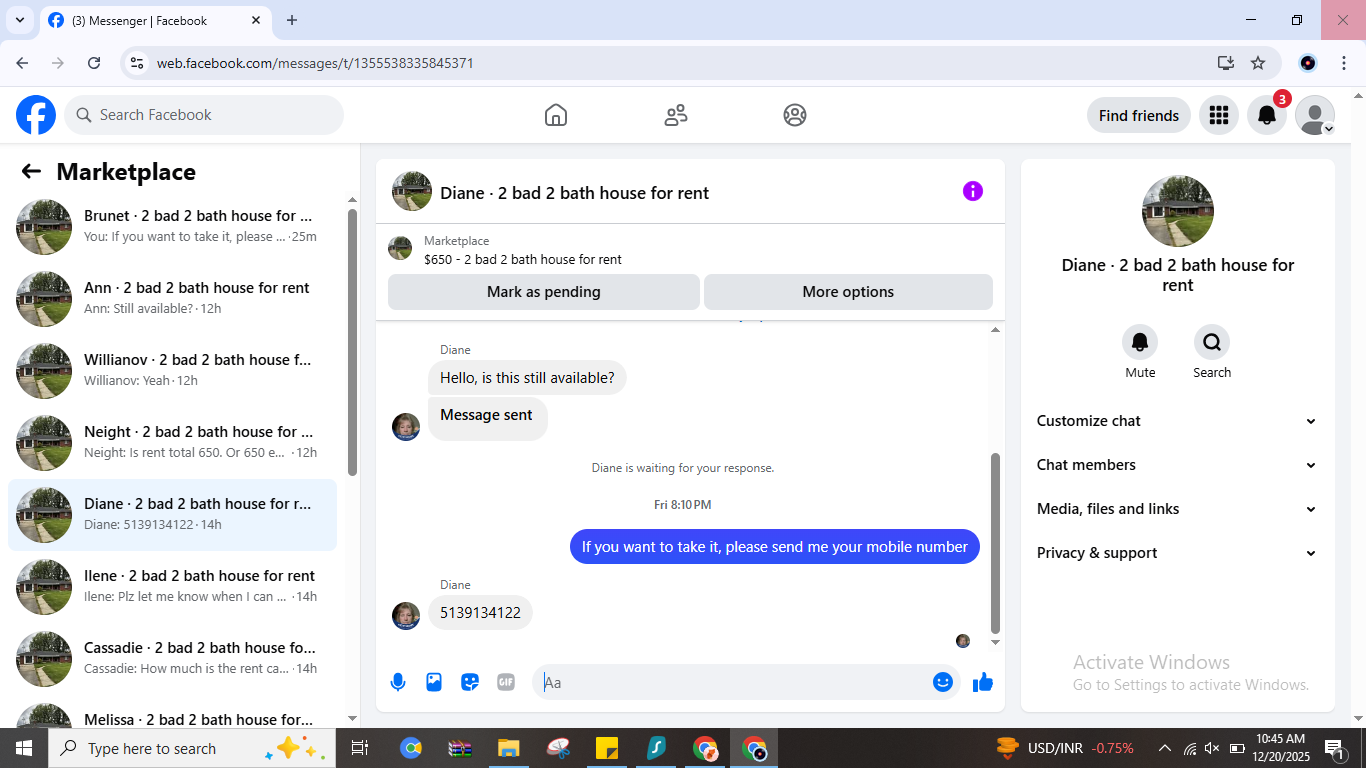
Task: Click the chat messages scrollbar thumb
Action: 995,543
